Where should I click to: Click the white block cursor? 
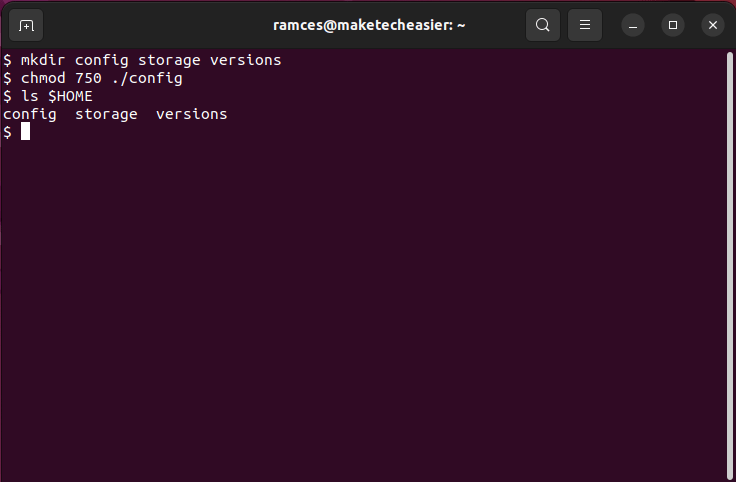pyautogui.click(x=25, y=132)
